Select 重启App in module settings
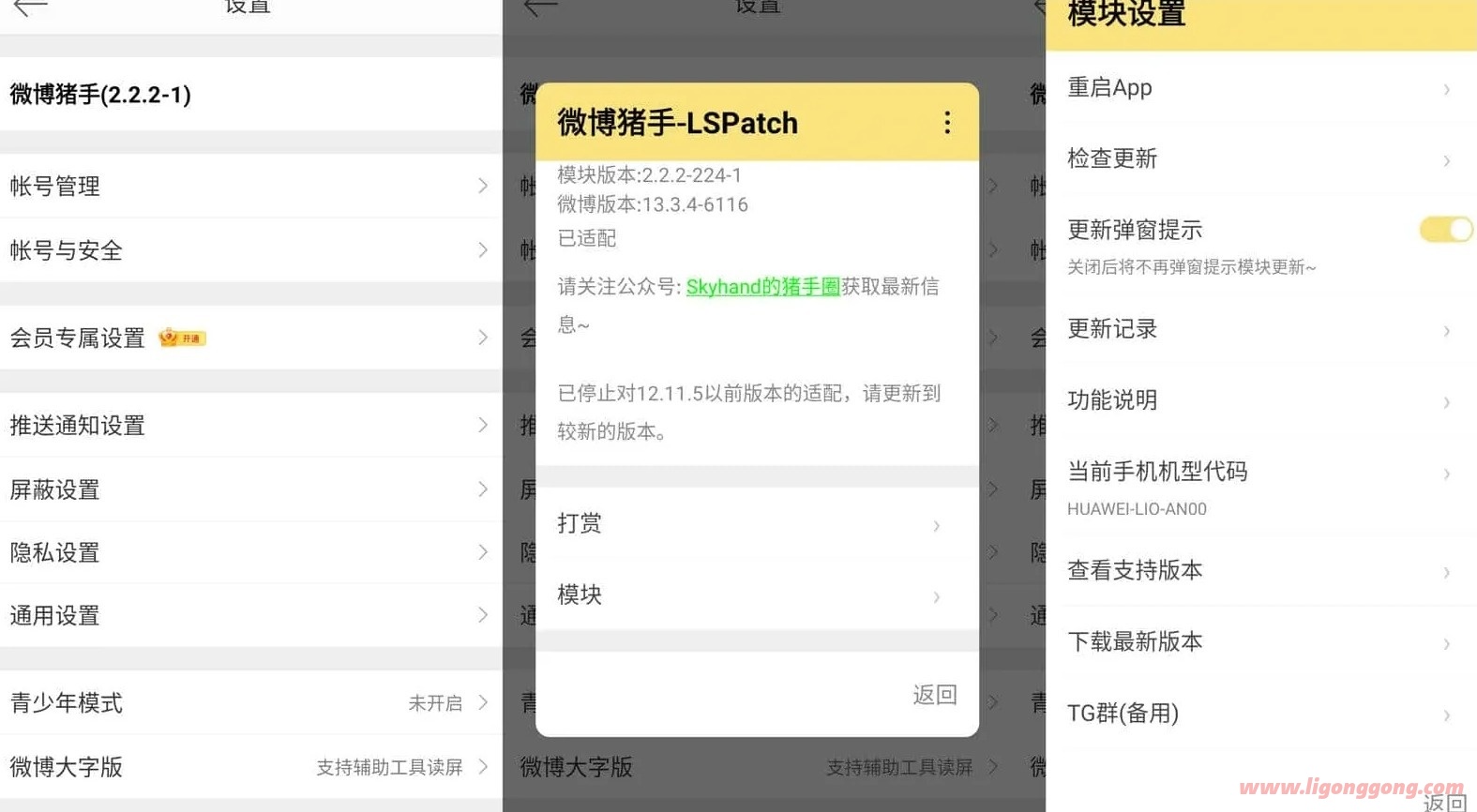This screenshot has width=1477, height=812. click(1261, 88)
